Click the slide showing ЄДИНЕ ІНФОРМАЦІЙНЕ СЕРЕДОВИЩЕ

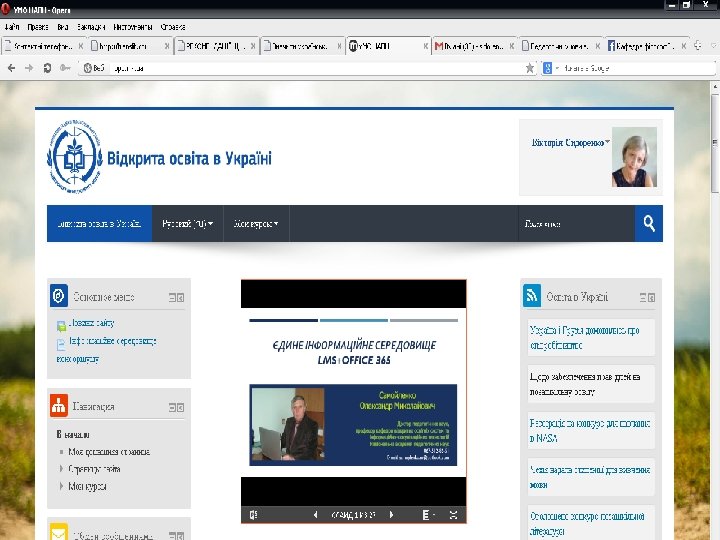coord(354,393)
